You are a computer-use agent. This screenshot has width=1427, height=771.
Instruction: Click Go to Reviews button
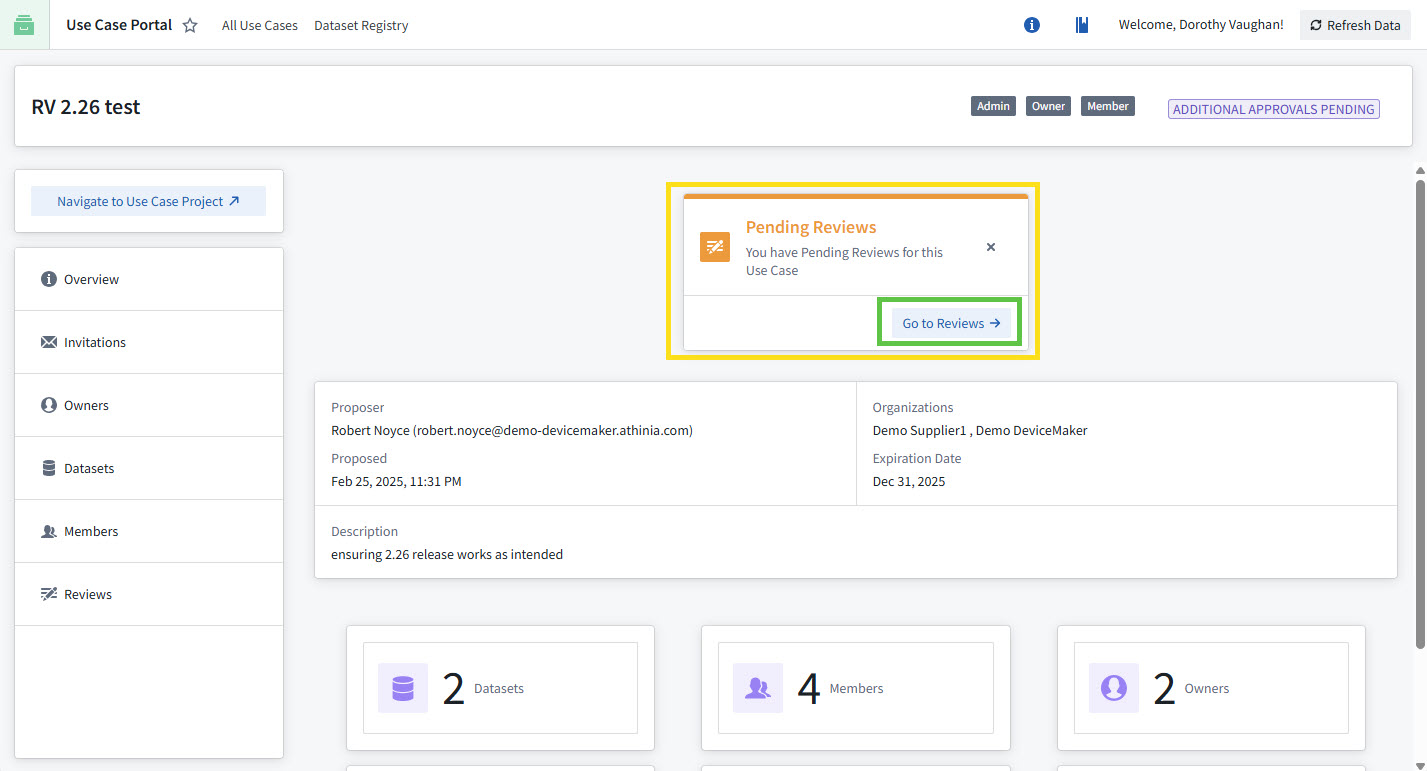tap(950, 323)
